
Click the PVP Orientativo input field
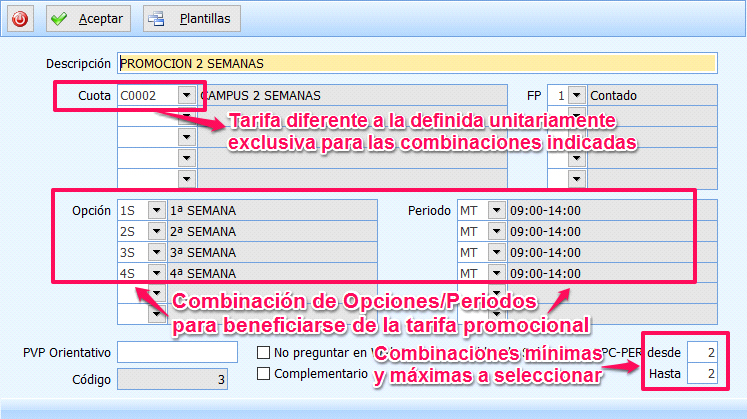172,353
